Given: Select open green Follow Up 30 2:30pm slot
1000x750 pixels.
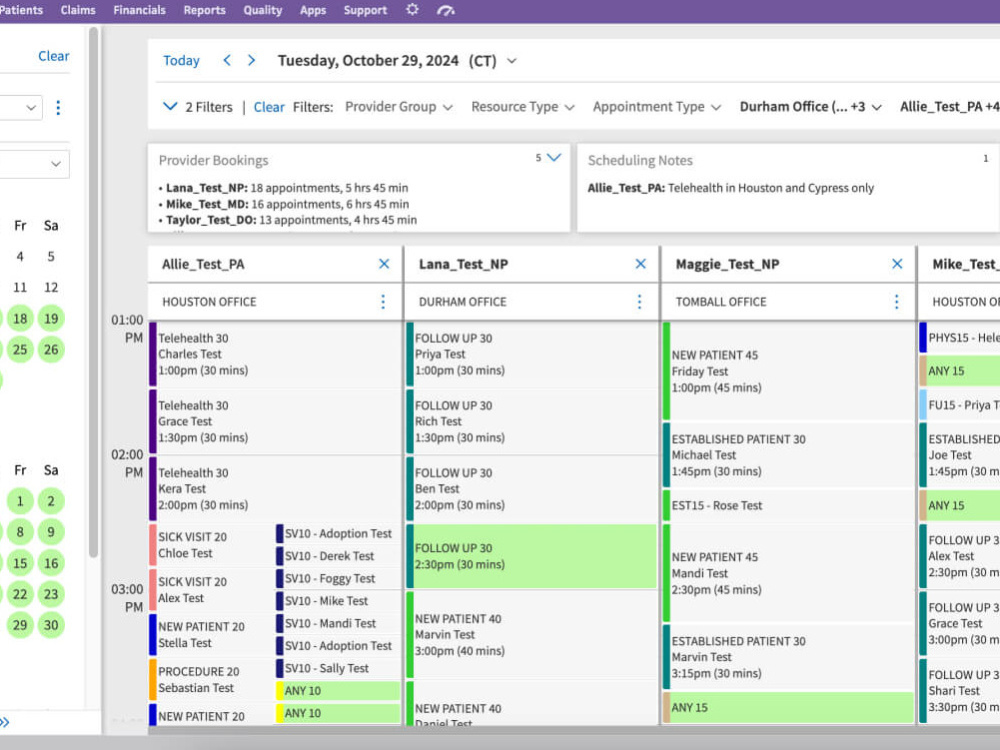Looking at the screenshot, I should click(531, 556).
